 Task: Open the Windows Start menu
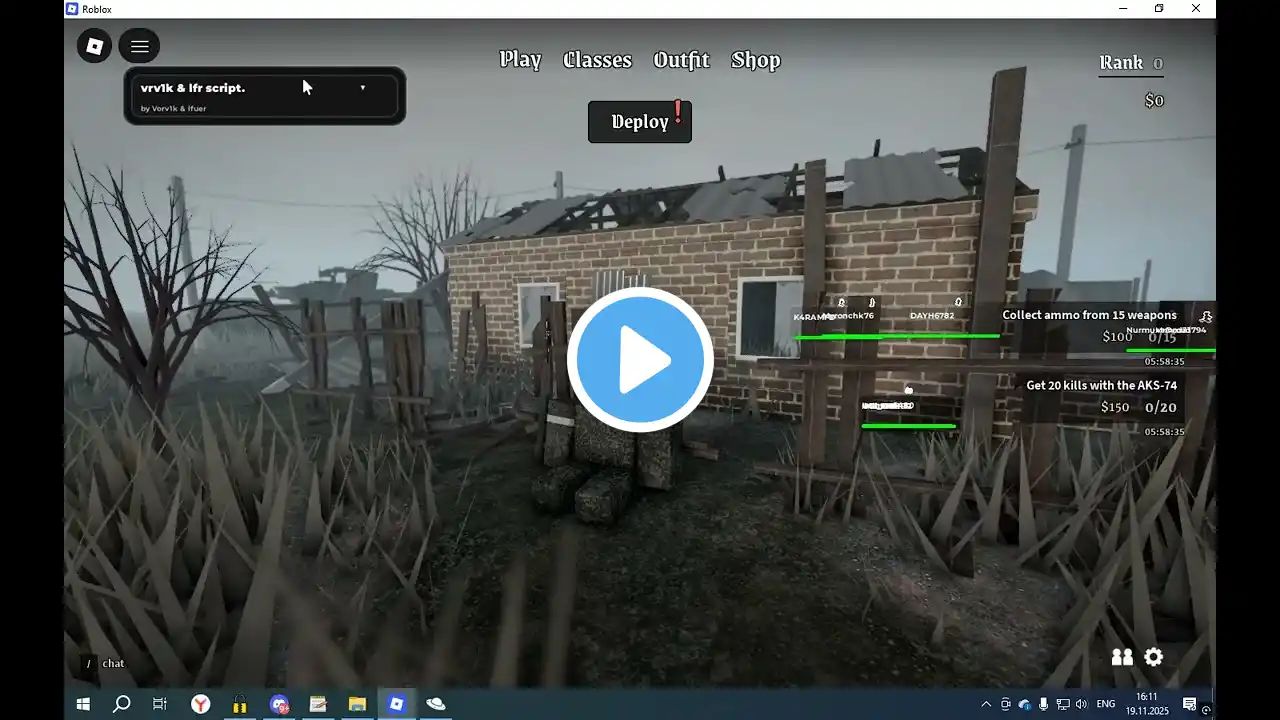click(83, 704)
